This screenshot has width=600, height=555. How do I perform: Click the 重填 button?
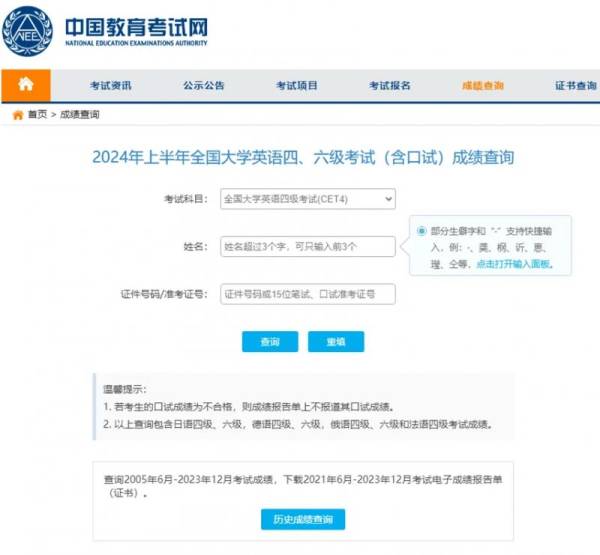pos(336,341)
